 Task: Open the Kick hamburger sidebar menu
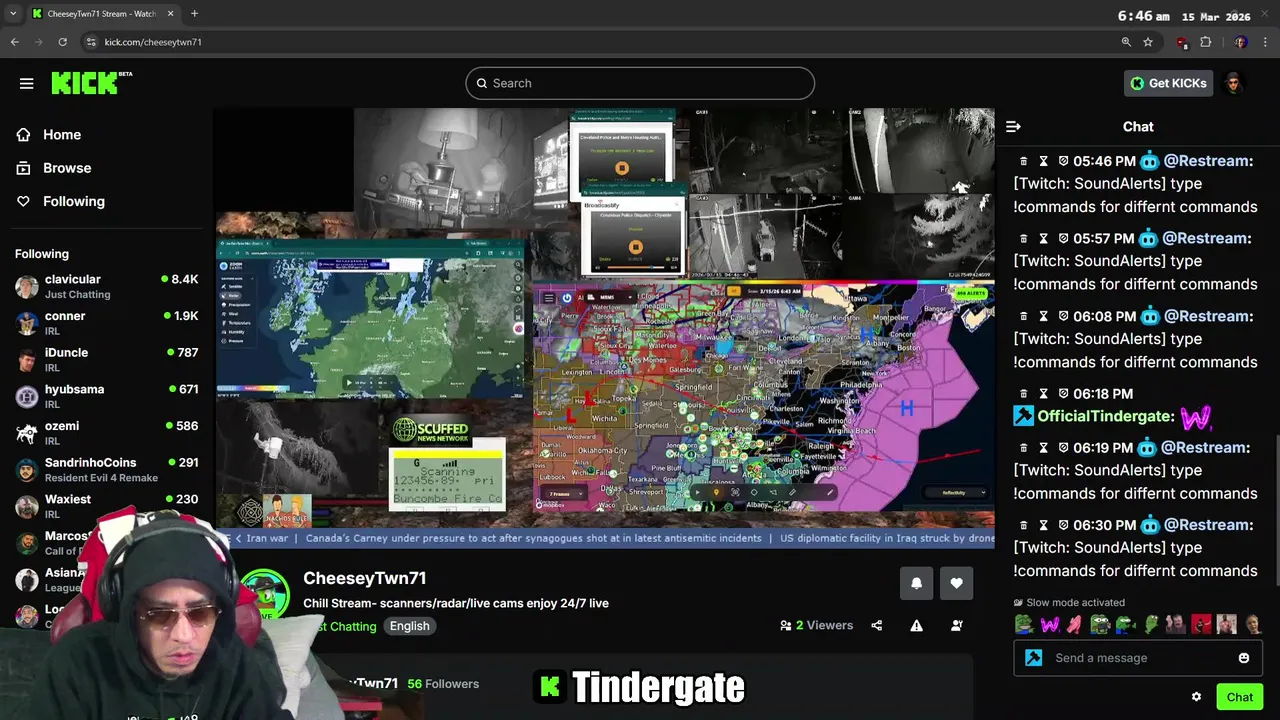tap(26, 83)
